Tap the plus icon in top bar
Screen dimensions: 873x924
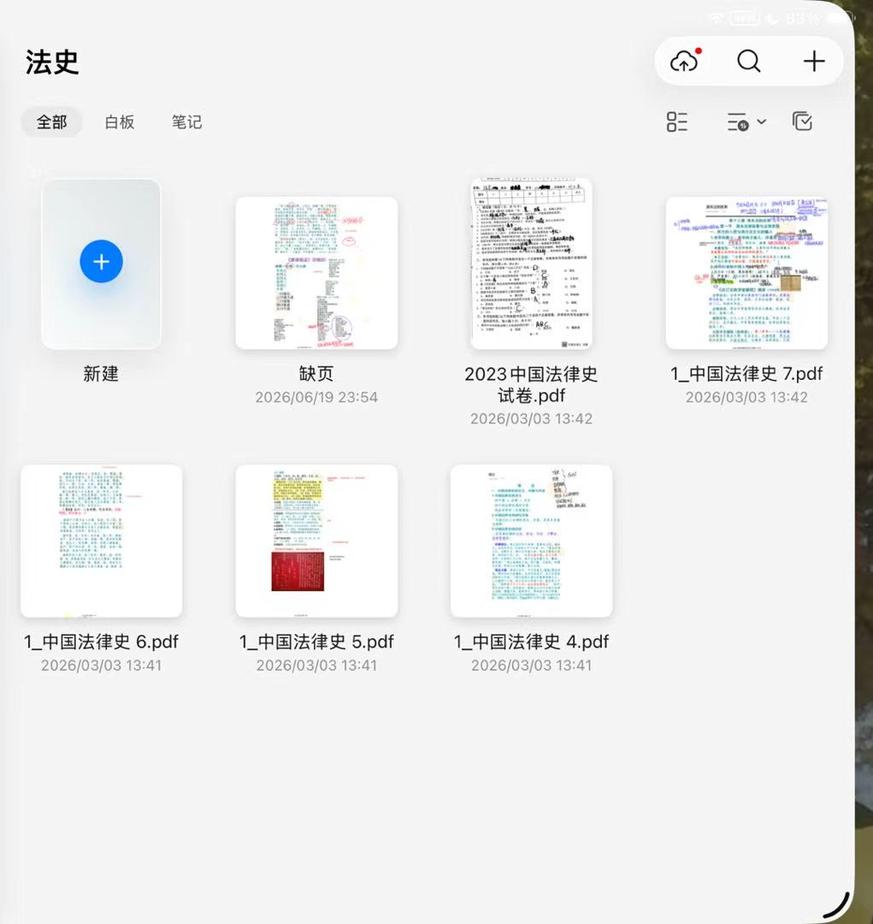[x=814, y=61]
